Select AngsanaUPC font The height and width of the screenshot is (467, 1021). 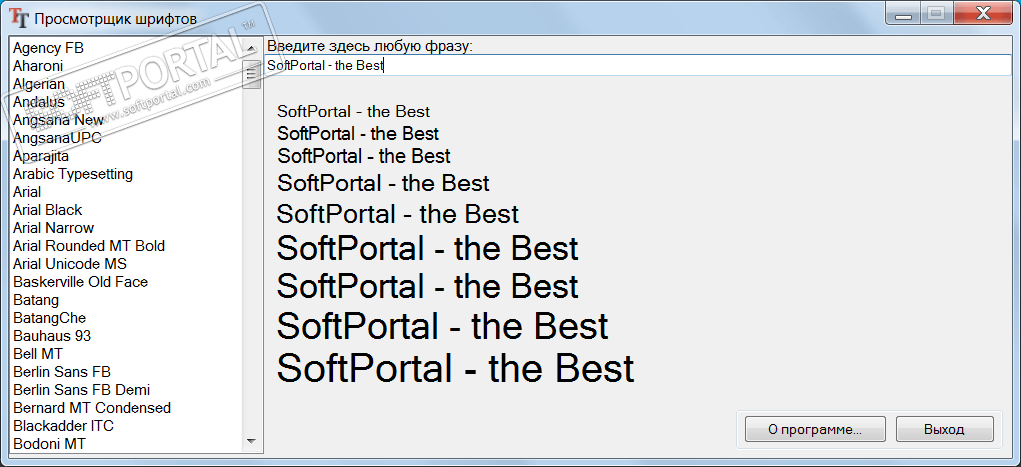click(57, 138)
